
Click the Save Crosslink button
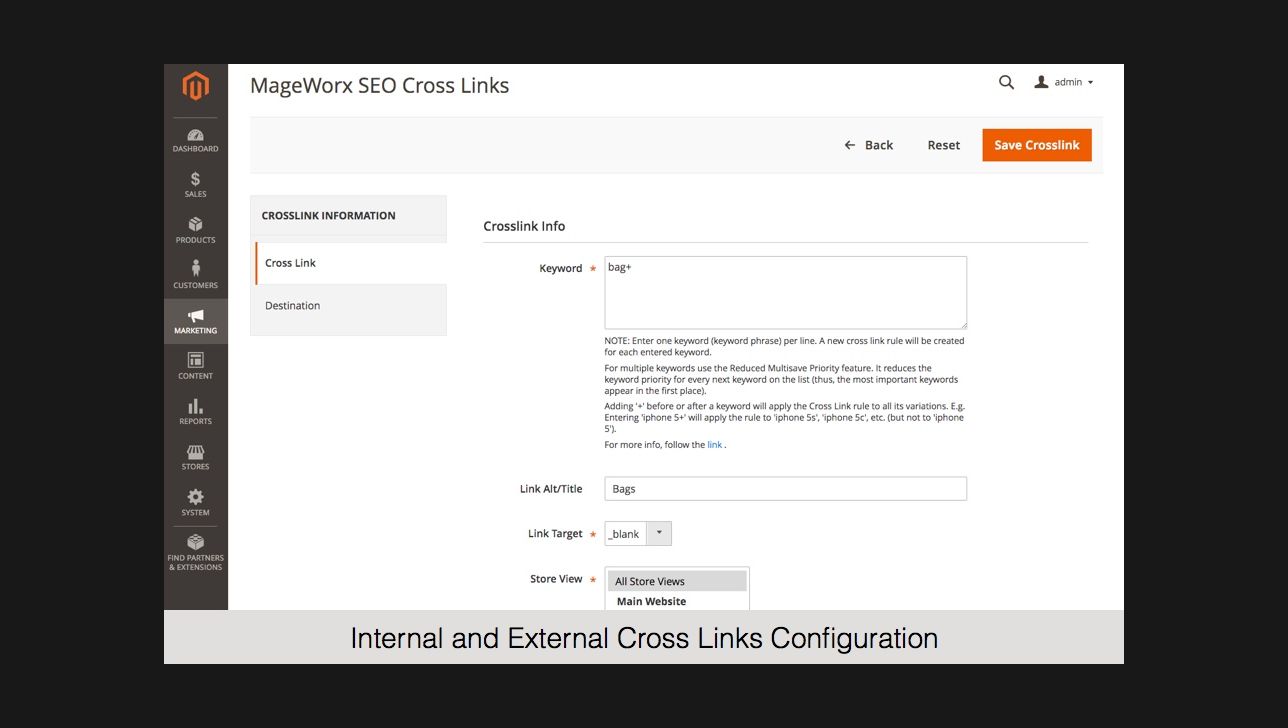[1036, 145]
